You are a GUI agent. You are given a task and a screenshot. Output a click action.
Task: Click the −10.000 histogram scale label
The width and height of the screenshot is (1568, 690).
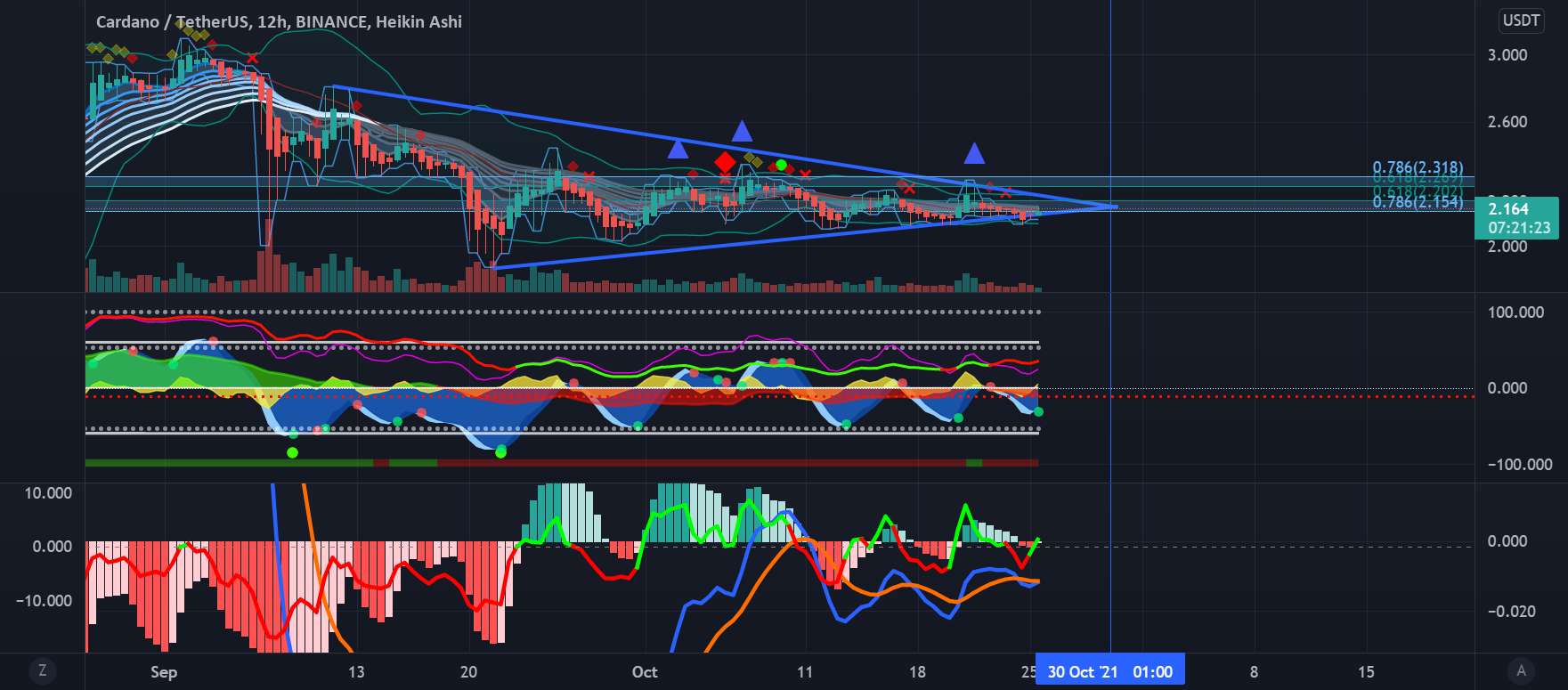tap(44, 600)
